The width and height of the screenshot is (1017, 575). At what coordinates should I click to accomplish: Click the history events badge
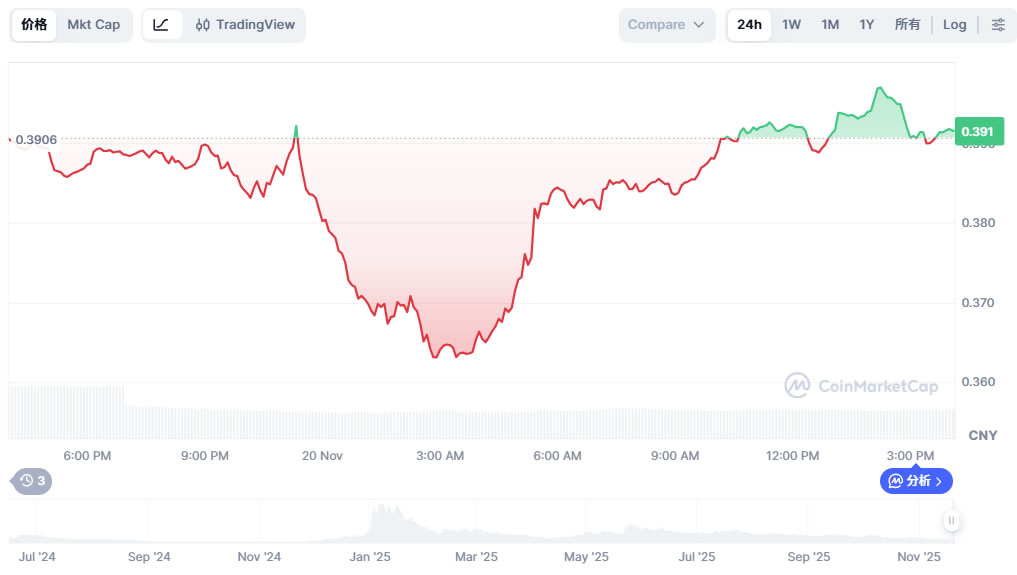click(x=32, y=481)
